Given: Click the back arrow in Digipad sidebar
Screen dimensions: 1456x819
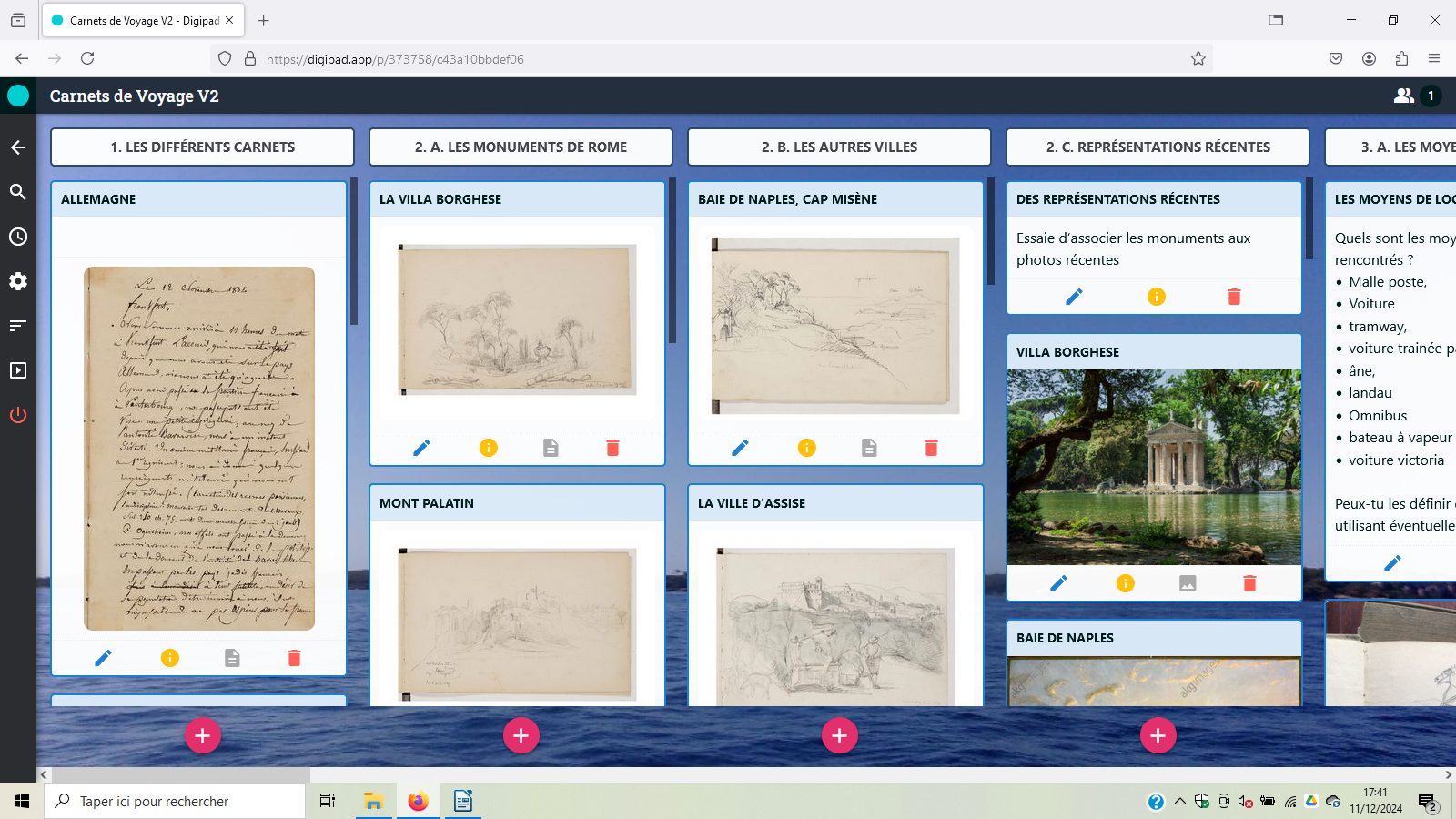Looking at the screenshot, I should click(18, 147).
